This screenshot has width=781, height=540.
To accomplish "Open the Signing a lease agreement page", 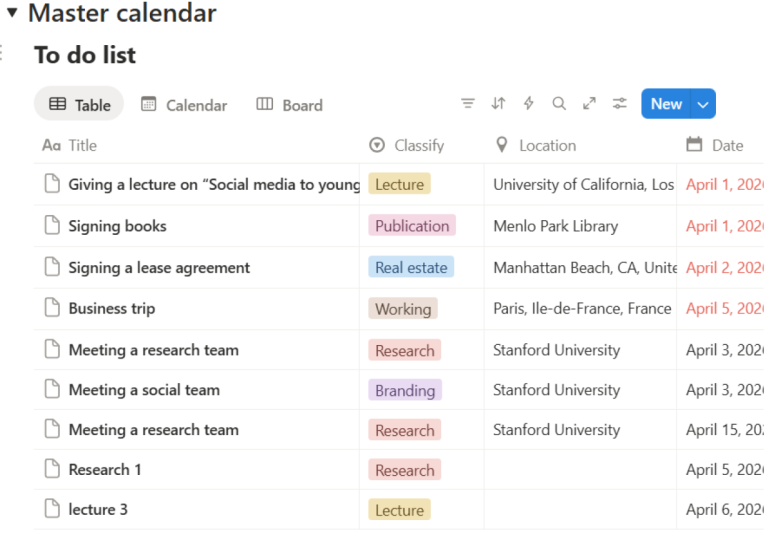I will 159,268.
